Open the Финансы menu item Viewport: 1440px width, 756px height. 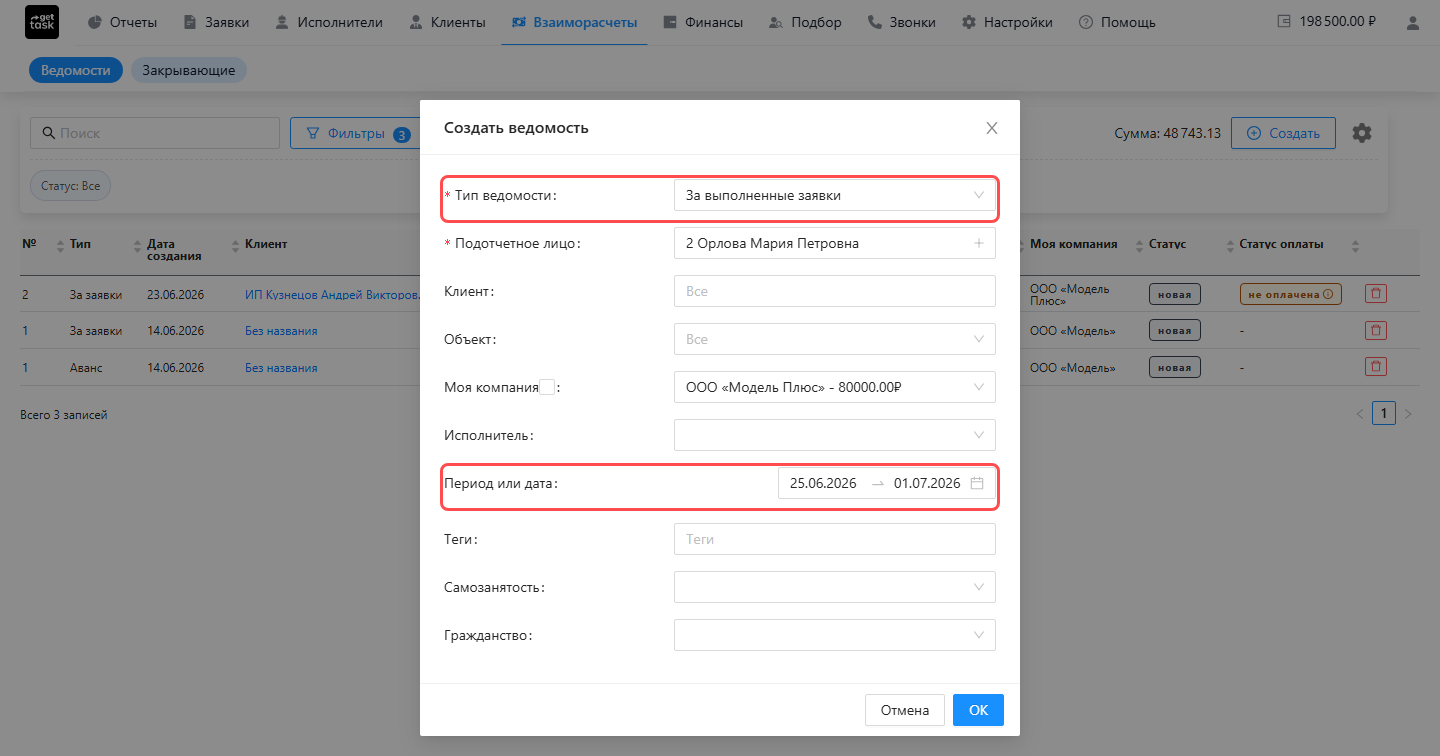(703, 22)
